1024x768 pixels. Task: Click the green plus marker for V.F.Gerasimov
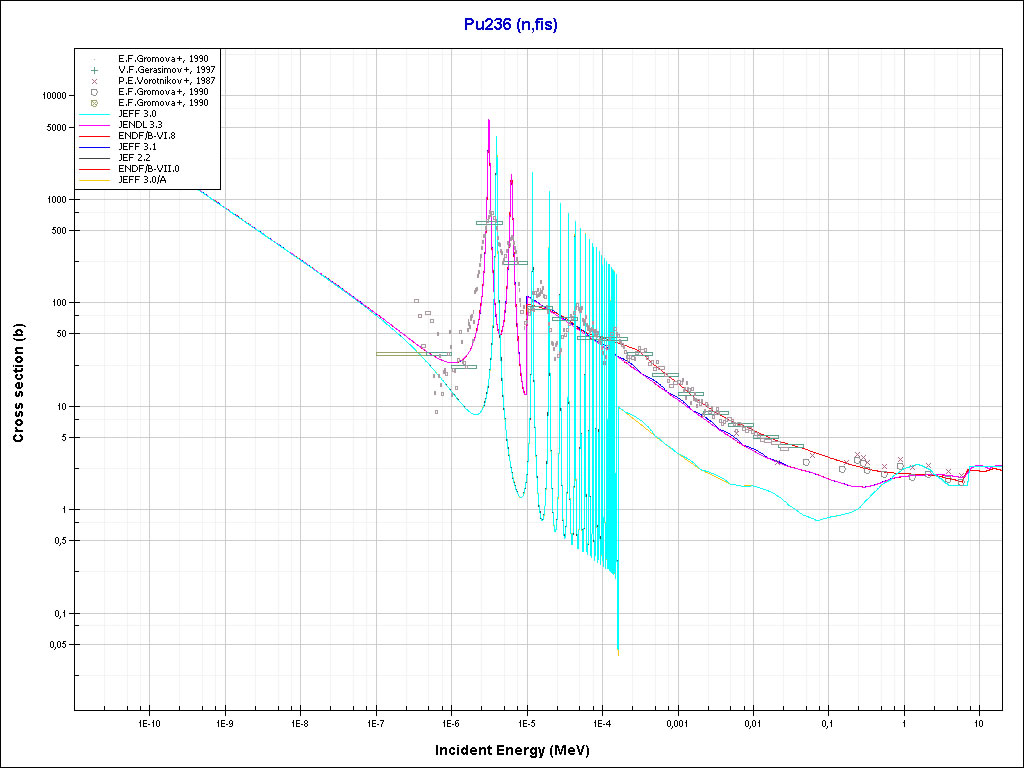(x=93, y=70)
